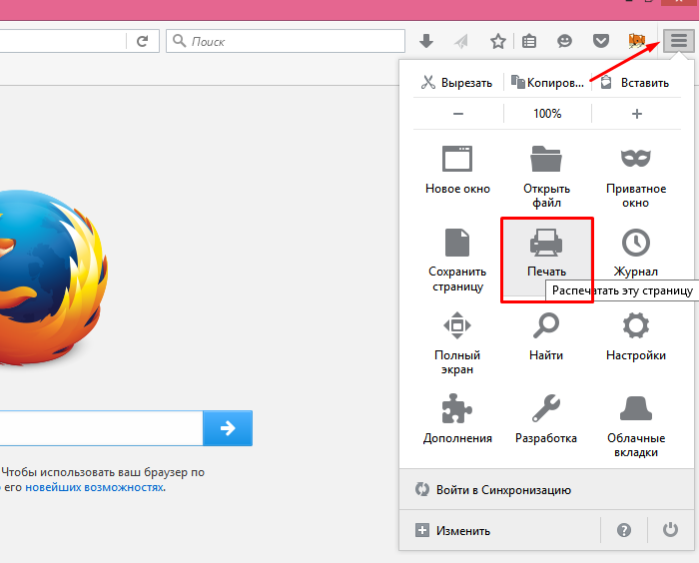
Task: Enter Full screen (Полный экран)
Action: pyautogui.click(x=457, y=344)
